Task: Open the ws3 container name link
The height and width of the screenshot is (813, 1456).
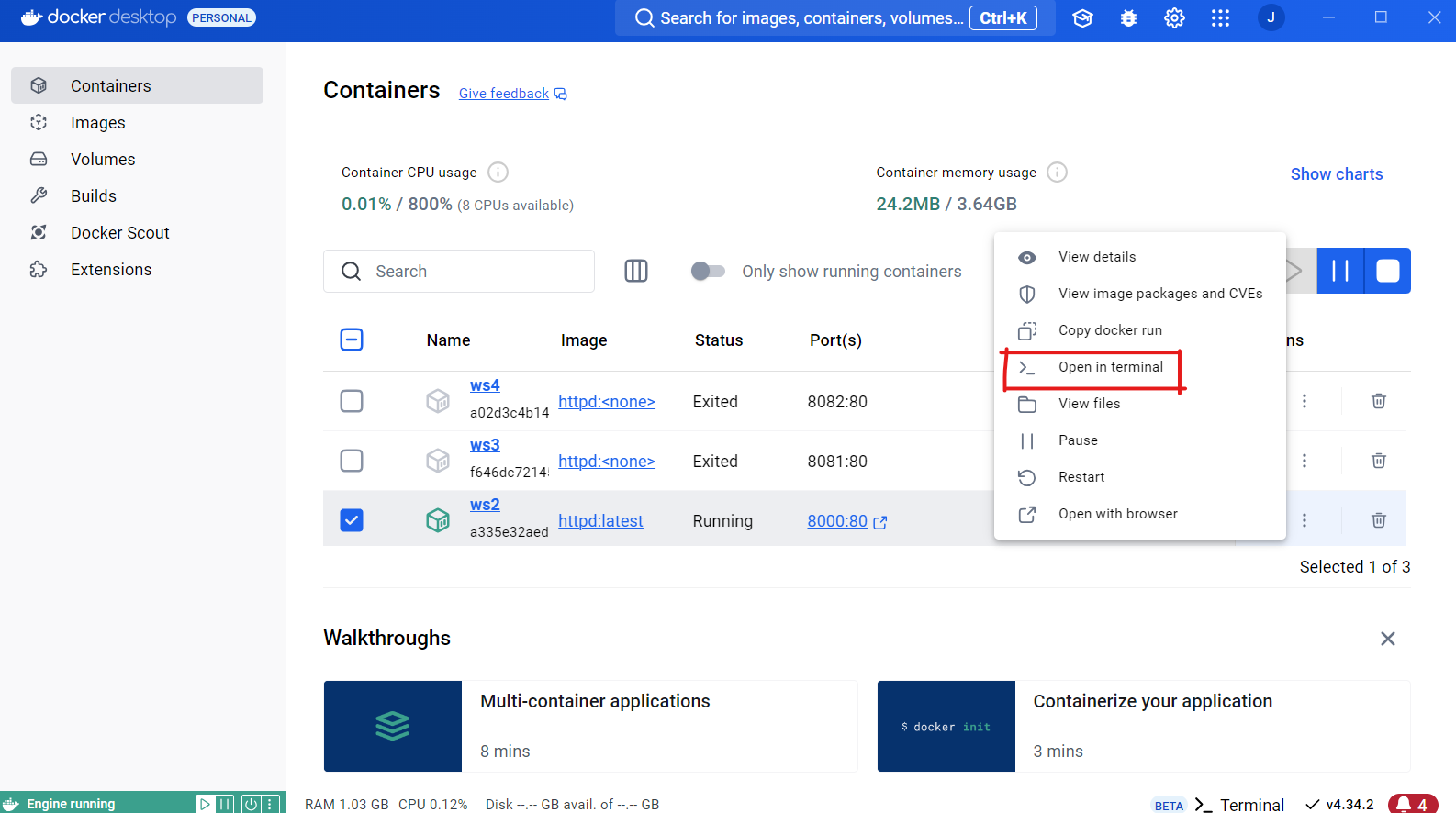Action: [x=485, y=445]
